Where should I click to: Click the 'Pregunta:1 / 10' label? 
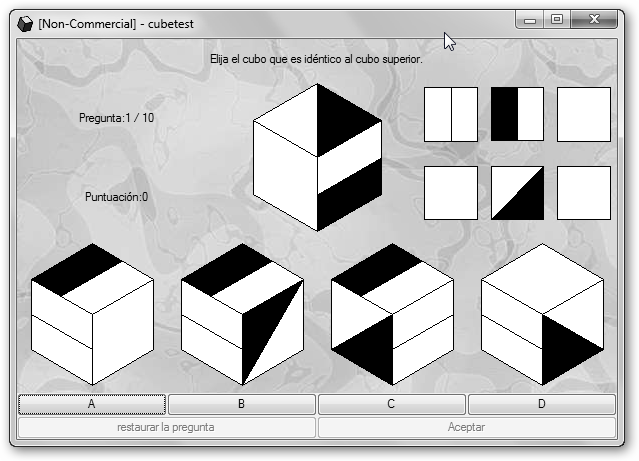(116, 118)
